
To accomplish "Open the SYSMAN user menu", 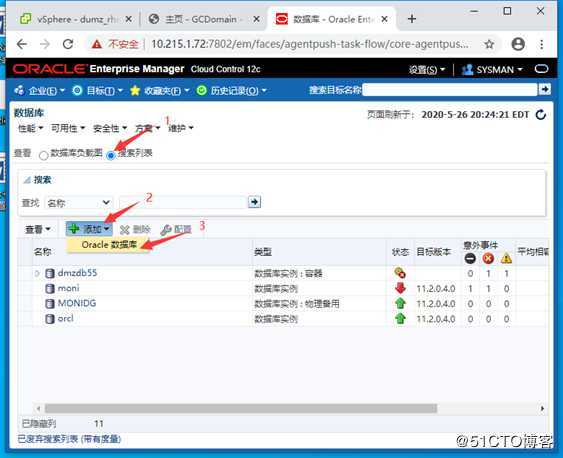I will tap(492, 69).
